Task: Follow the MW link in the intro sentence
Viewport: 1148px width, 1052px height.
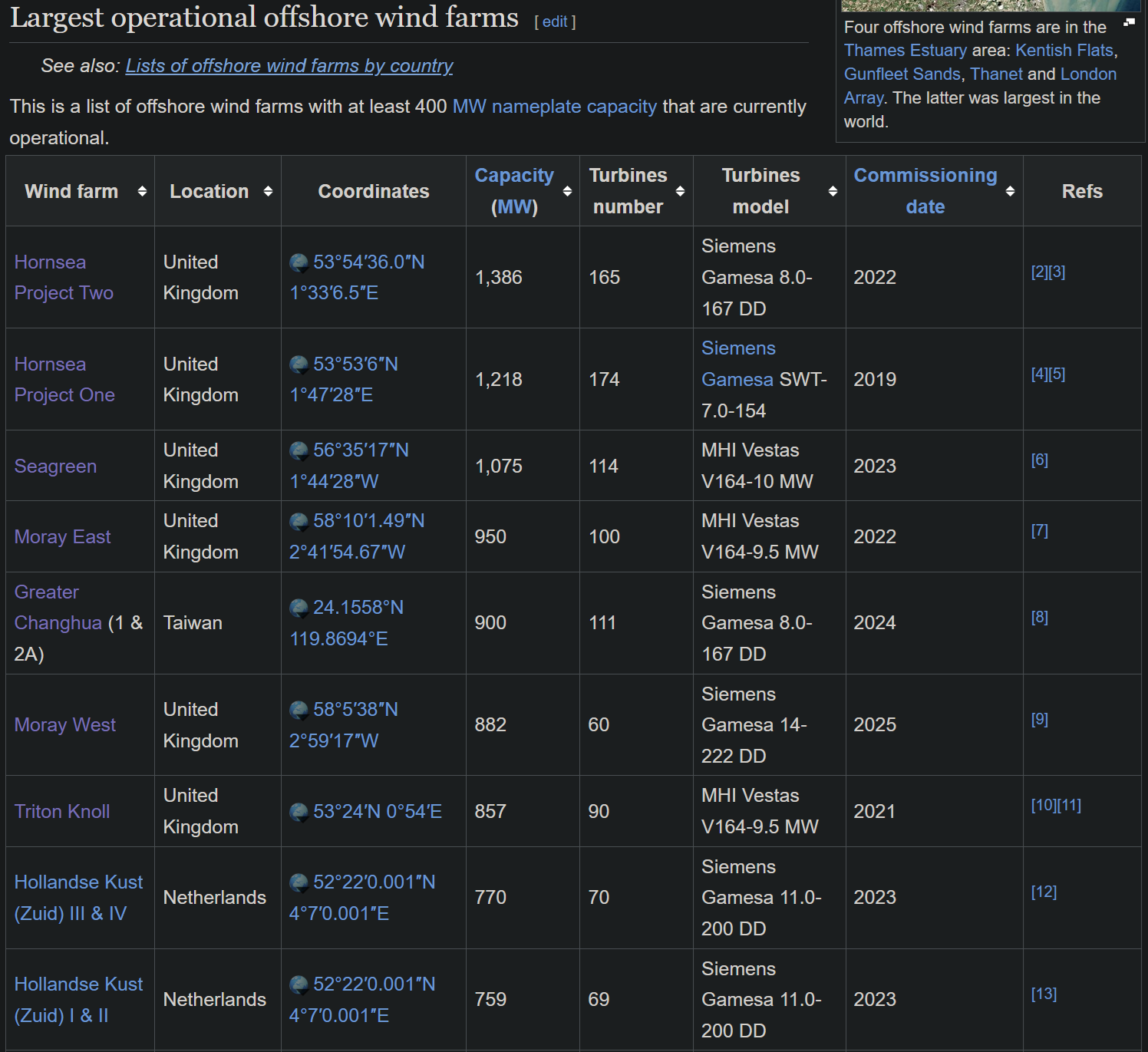Action: pos(470,107)
